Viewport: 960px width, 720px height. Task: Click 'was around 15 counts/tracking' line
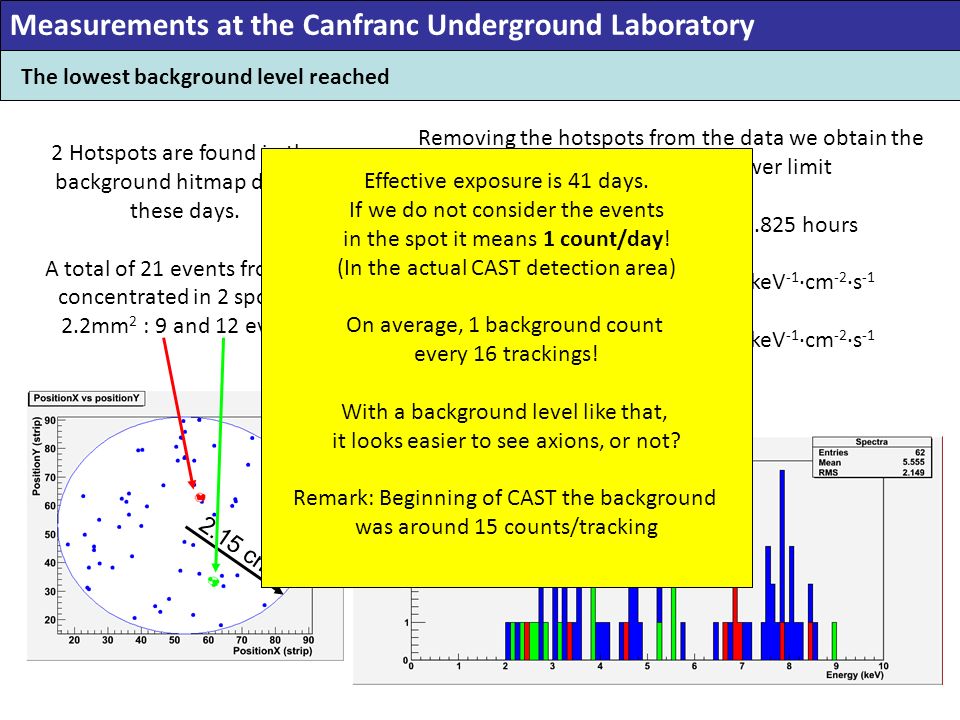tap(507, 527)
